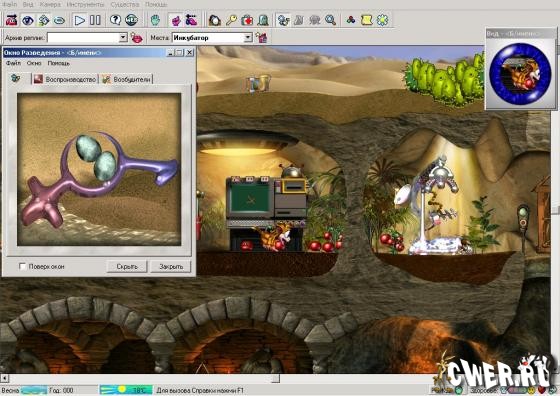Screen dimensions: 560x396
Task: Open the yellow scroll icon in the toolbar
Action: point(366,20)
